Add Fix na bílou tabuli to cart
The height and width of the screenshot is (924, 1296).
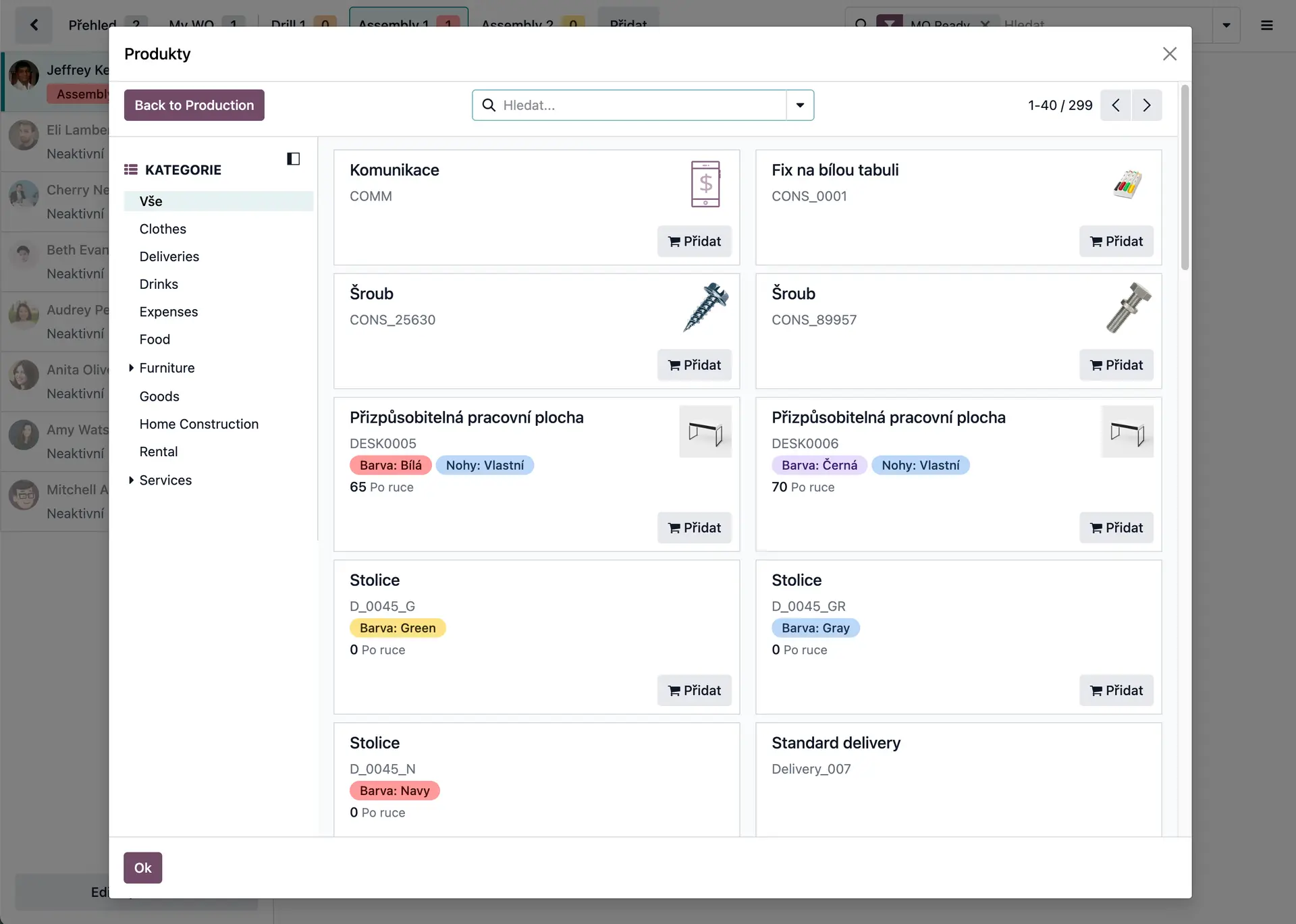coord(1116,242)
